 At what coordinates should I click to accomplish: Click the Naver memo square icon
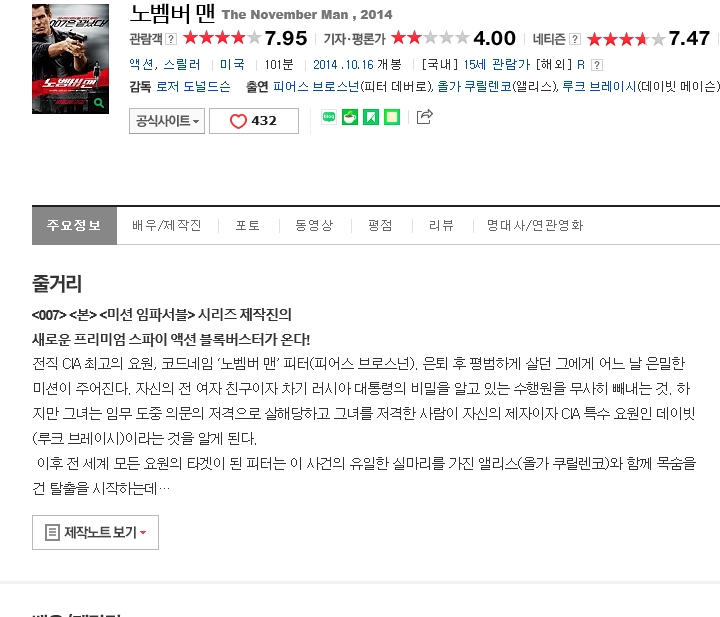pyautogui.click(x=392, y=118)
